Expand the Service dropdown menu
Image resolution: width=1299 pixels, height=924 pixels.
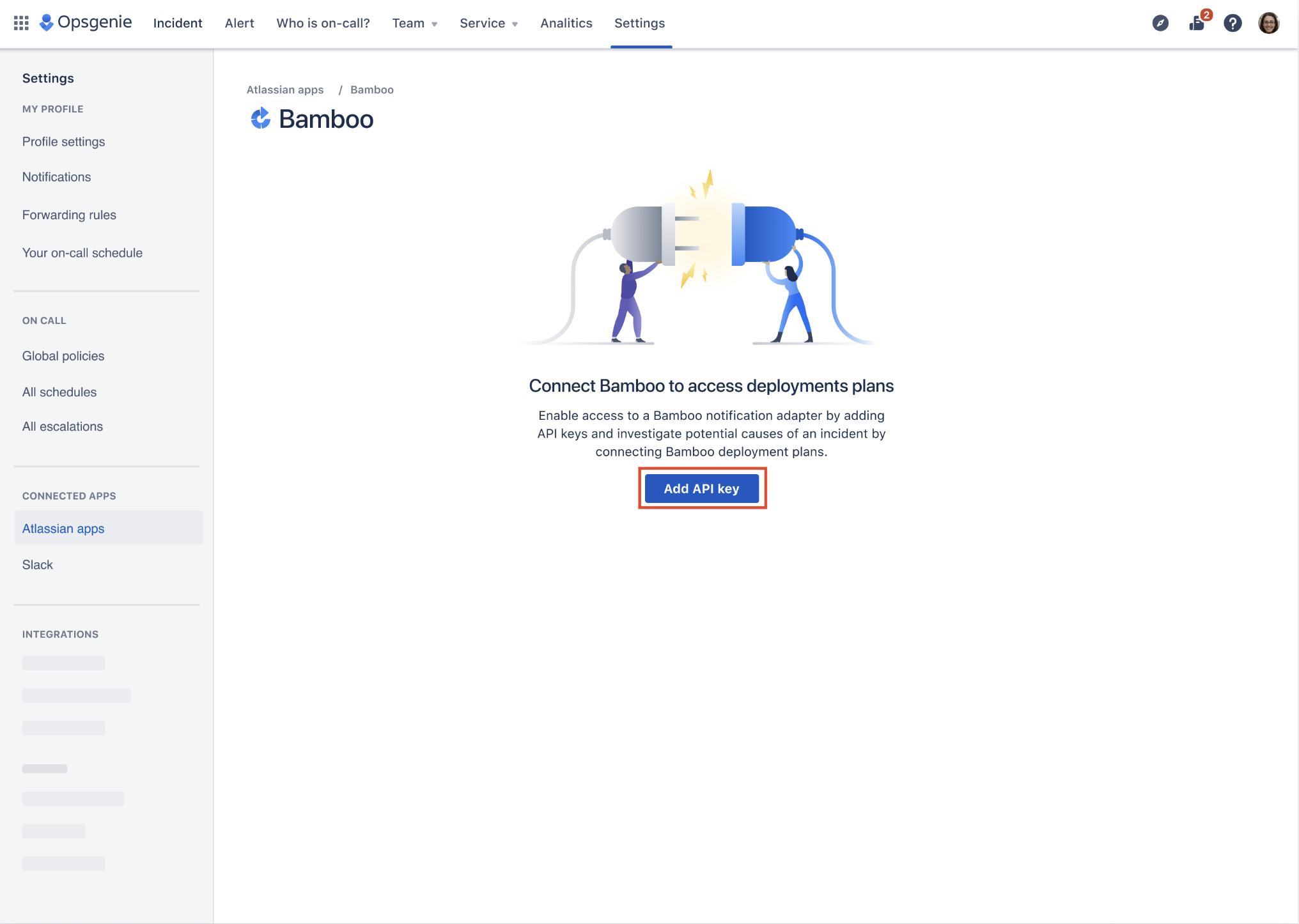click(488, 23)
